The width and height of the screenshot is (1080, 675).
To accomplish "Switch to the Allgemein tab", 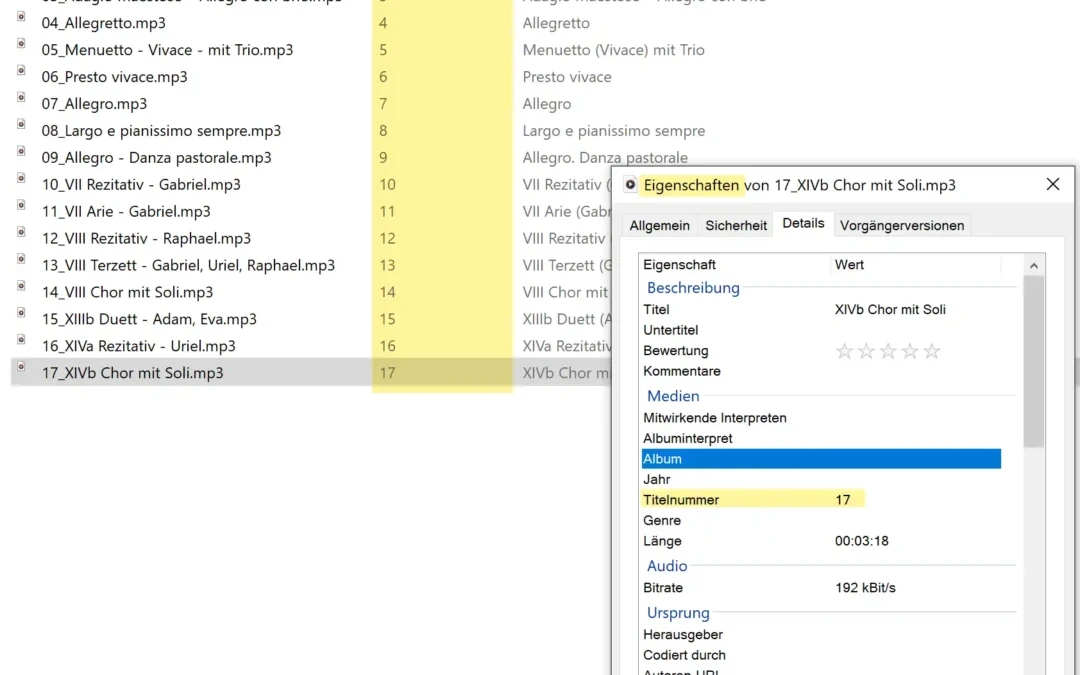I will pyautogui.click(x=659, y=226).
